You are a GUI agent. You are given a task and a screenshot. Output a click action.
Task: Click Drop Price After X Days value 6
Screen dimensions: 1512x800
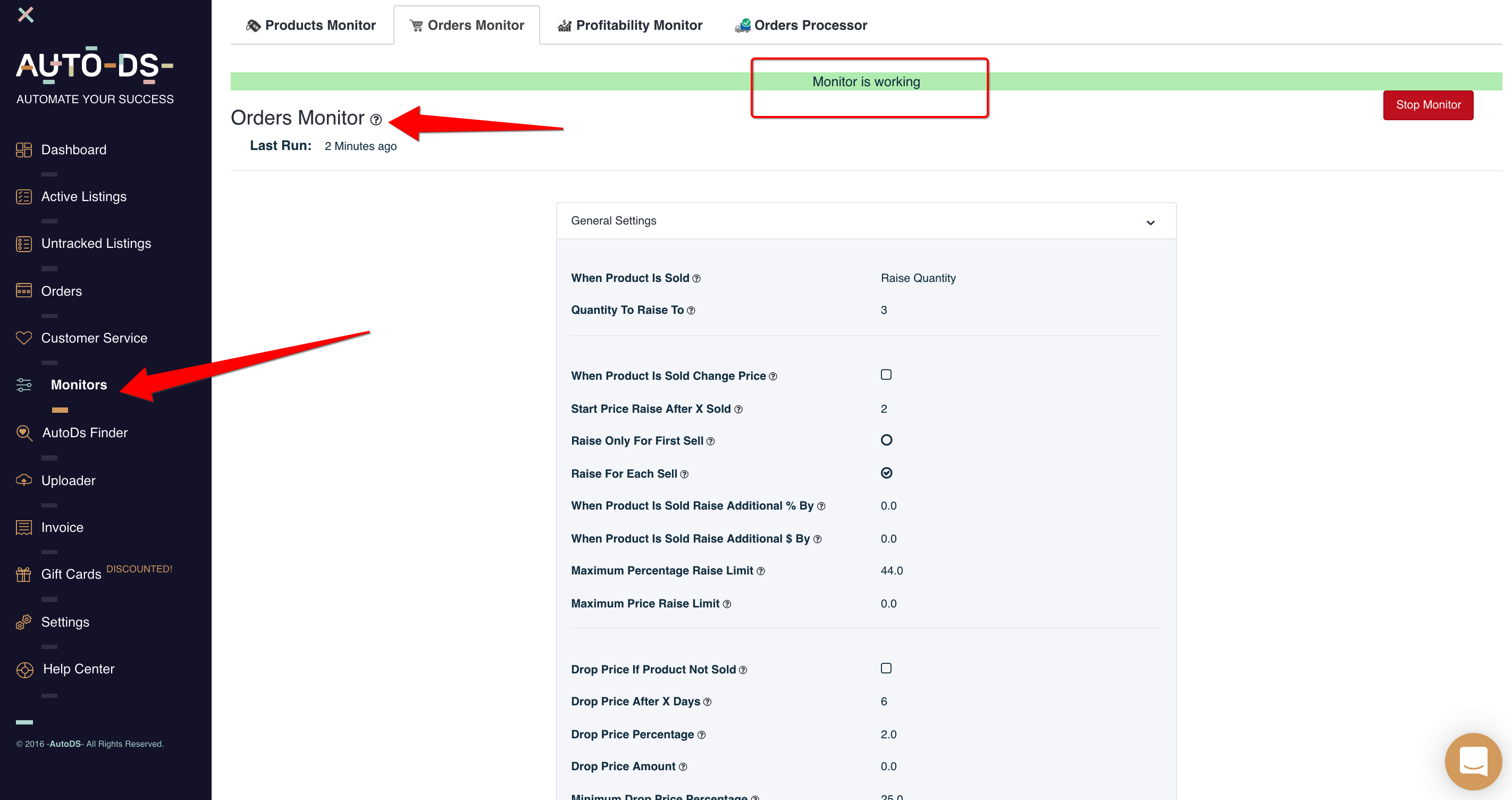[x=884, y=702]
